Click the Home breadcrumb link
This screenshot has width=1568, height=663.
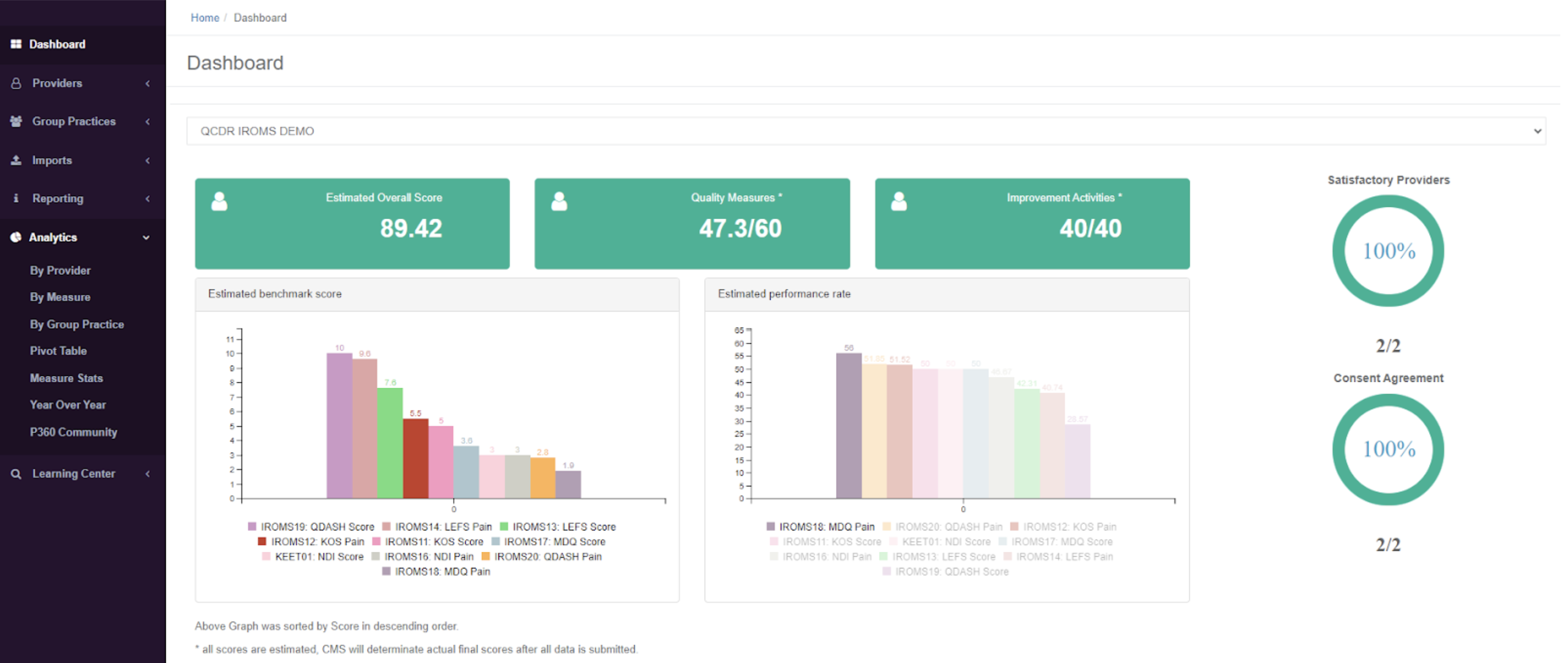click(x=204, y=18)
